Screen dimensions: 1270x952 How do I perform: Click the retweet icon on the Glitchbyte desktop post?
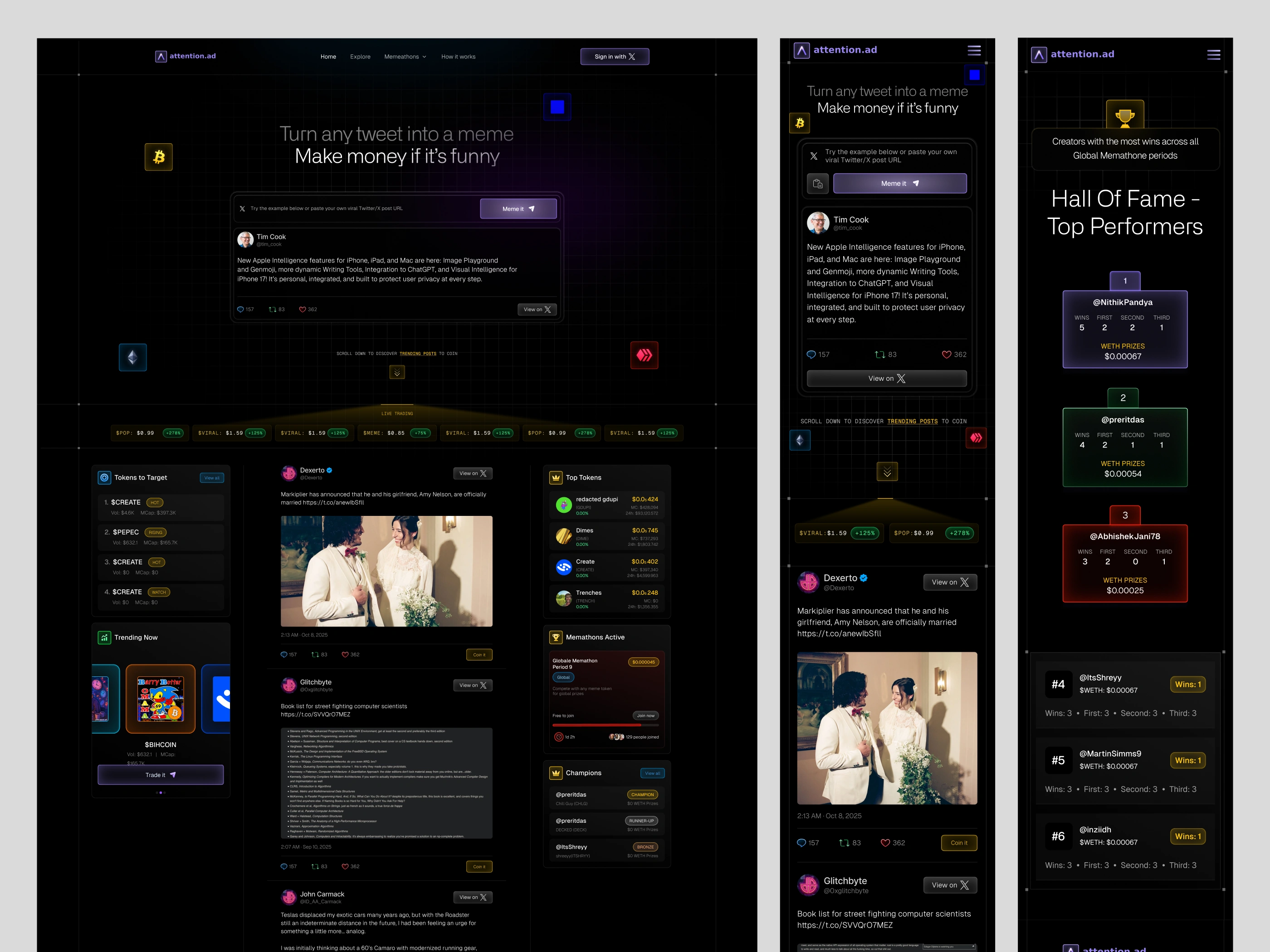pyautogui.click(x=315, y=866)
